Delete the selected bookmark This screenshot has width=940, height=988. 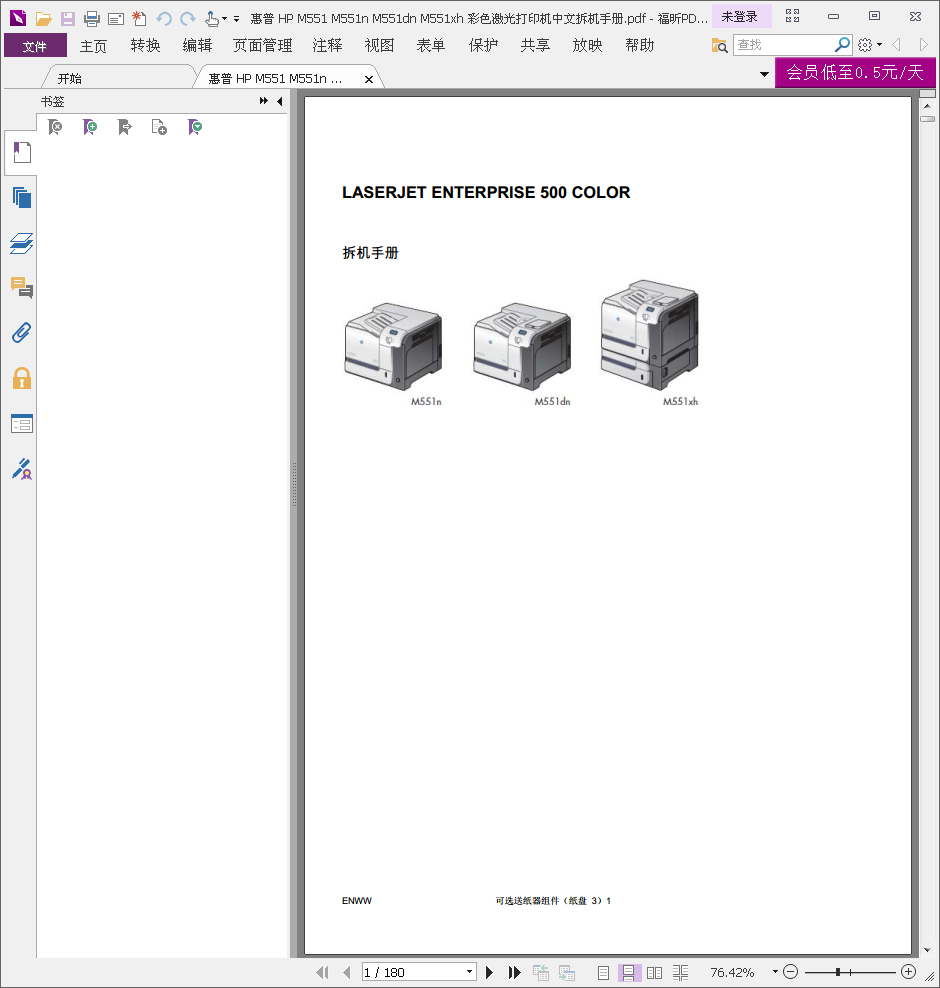click(x=55, y=127)
